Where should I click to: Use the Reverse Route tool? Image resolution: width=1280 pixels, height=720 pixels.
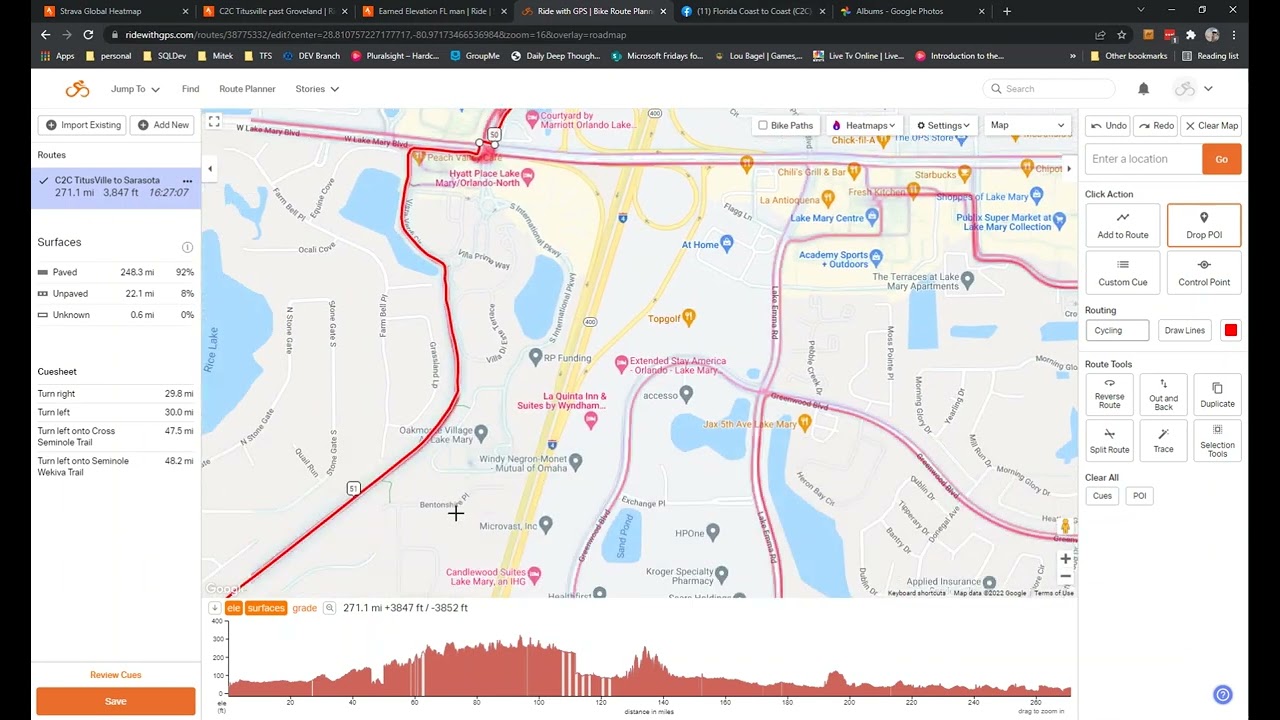coord(1109,394)
